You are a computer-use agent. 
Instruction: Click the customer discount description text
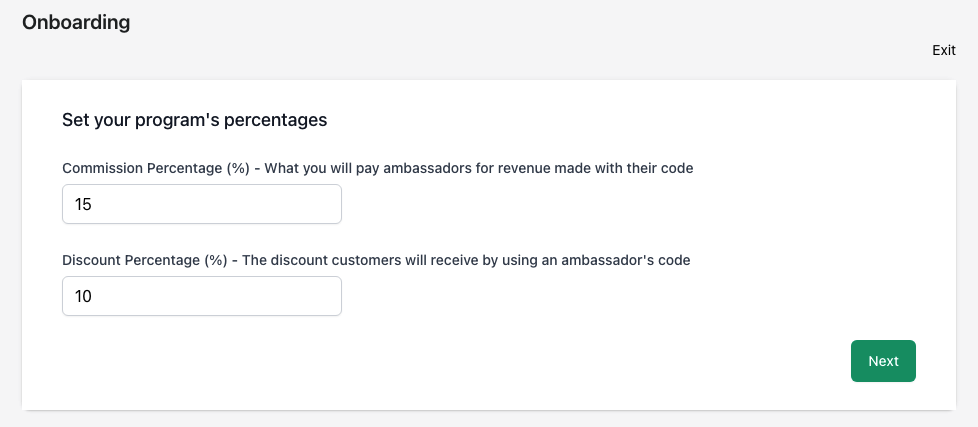click(x=466, y=261)
